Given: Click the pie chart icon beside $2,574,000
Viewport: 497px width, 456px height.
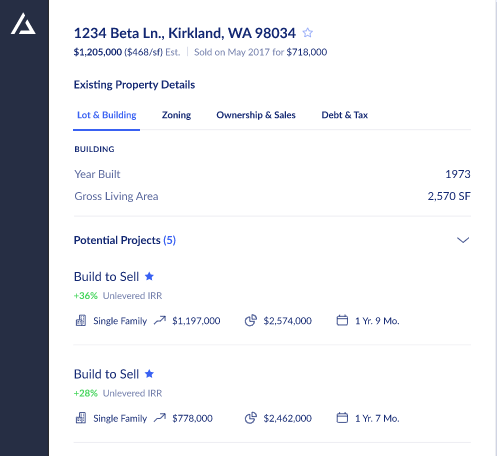Looking at the screenshot, I should coord(251,321).
